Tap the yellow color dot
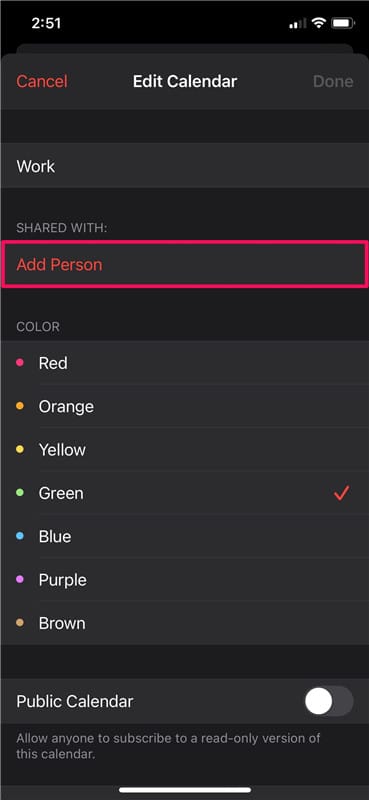This screenshot has height=800, width=369. [20, 449]
